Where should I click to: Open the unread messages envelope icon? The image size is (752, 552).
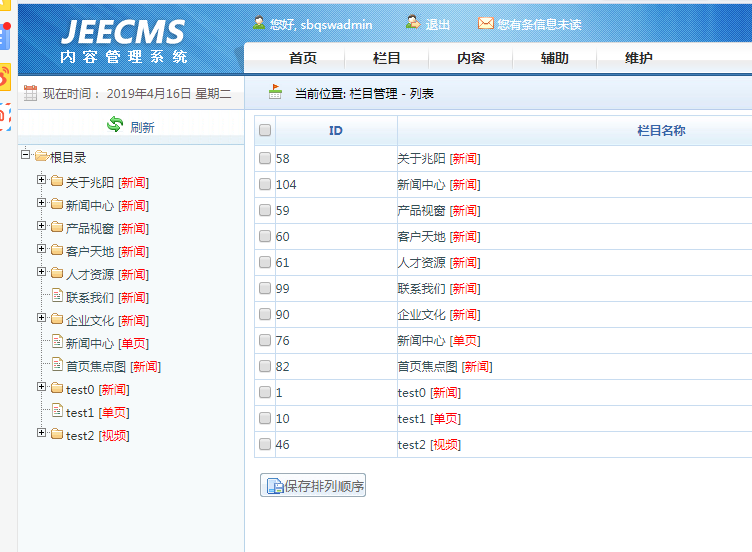click(485, 23)
